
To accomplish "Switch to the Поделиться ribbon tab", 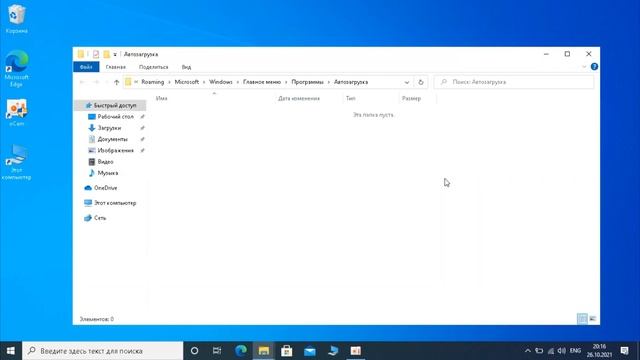I will tap(153, 67).
